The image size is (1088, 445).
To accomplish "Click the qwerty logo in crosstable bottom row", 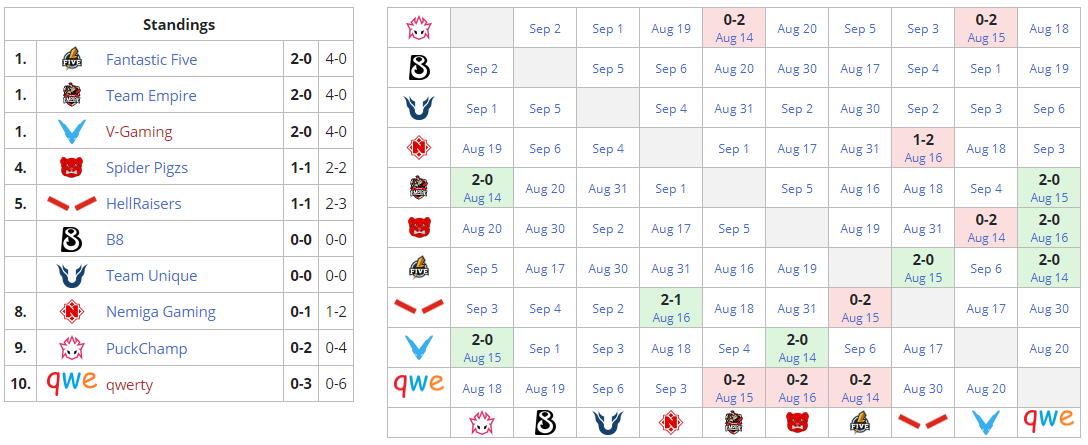I will point(1049,420).
